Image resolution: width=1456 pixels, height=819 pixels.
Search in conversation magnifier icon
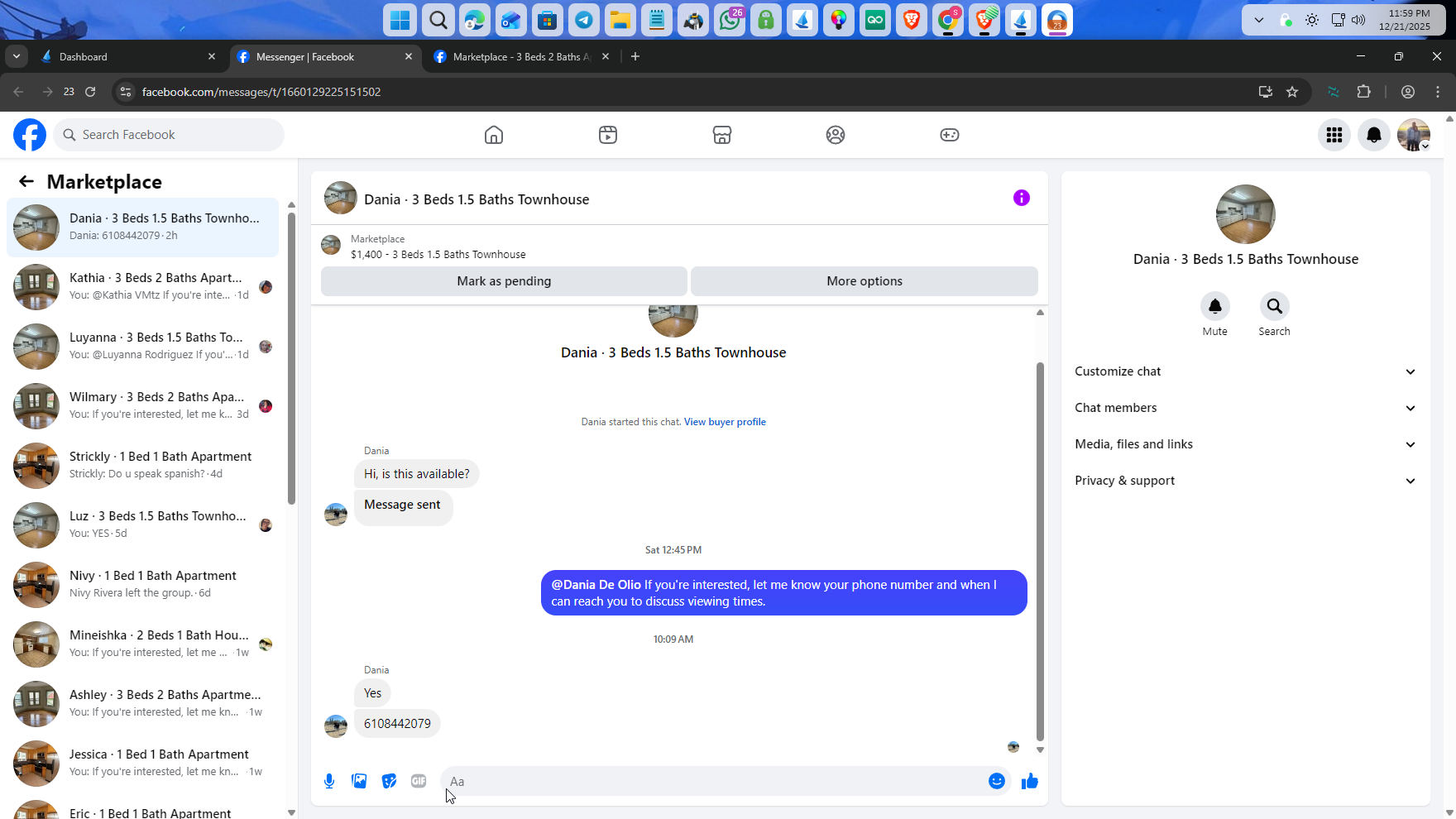pyautogui.click(x=1275, y=306)
